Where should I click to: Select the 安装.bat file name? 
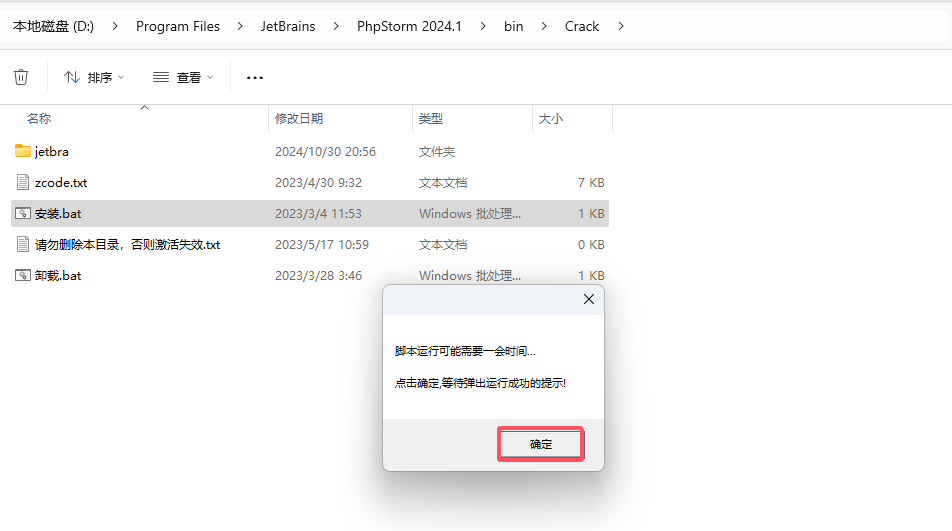[x=58, y=214]
